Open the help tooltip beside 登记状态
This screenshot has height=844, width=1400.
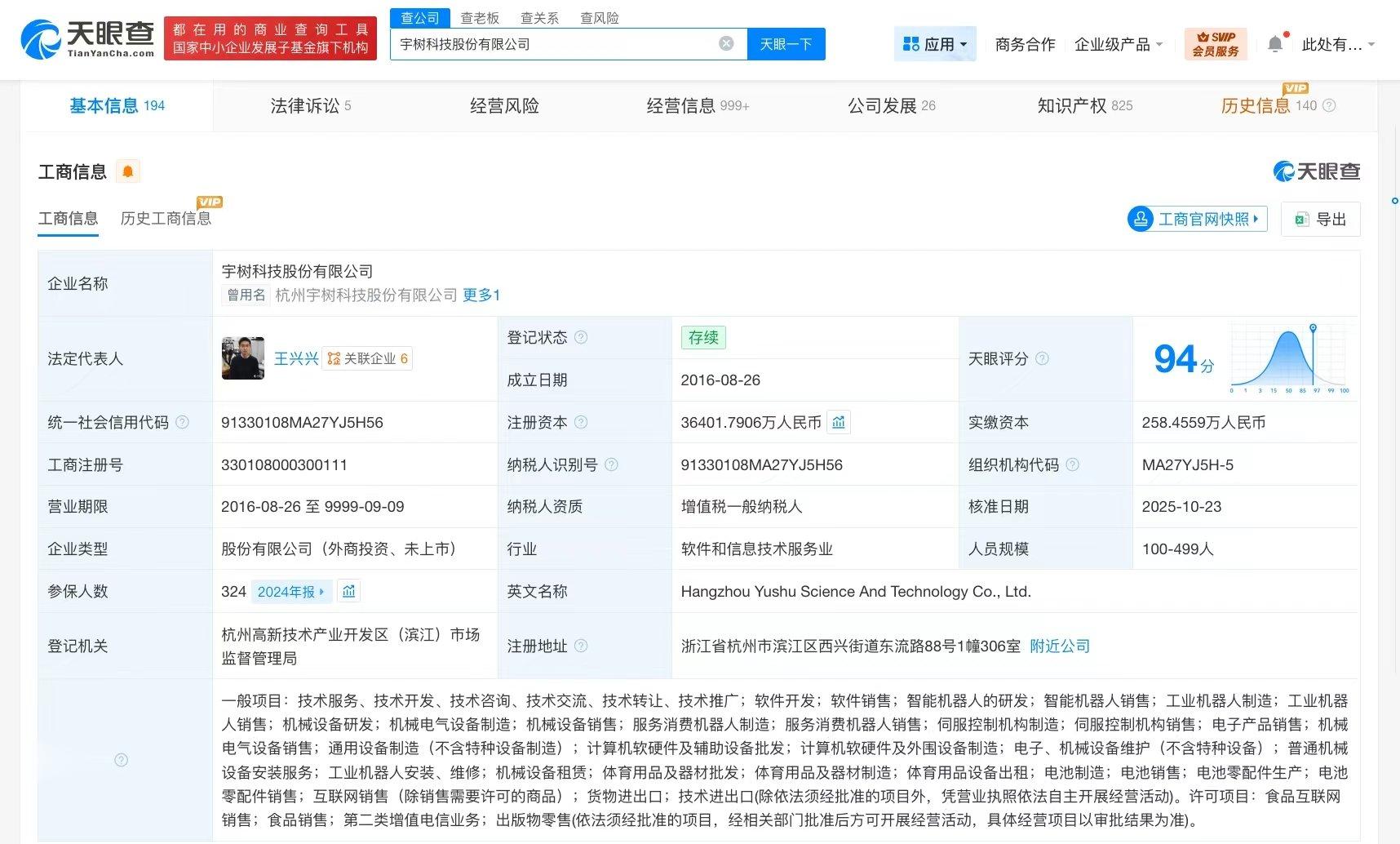[581, 337]
